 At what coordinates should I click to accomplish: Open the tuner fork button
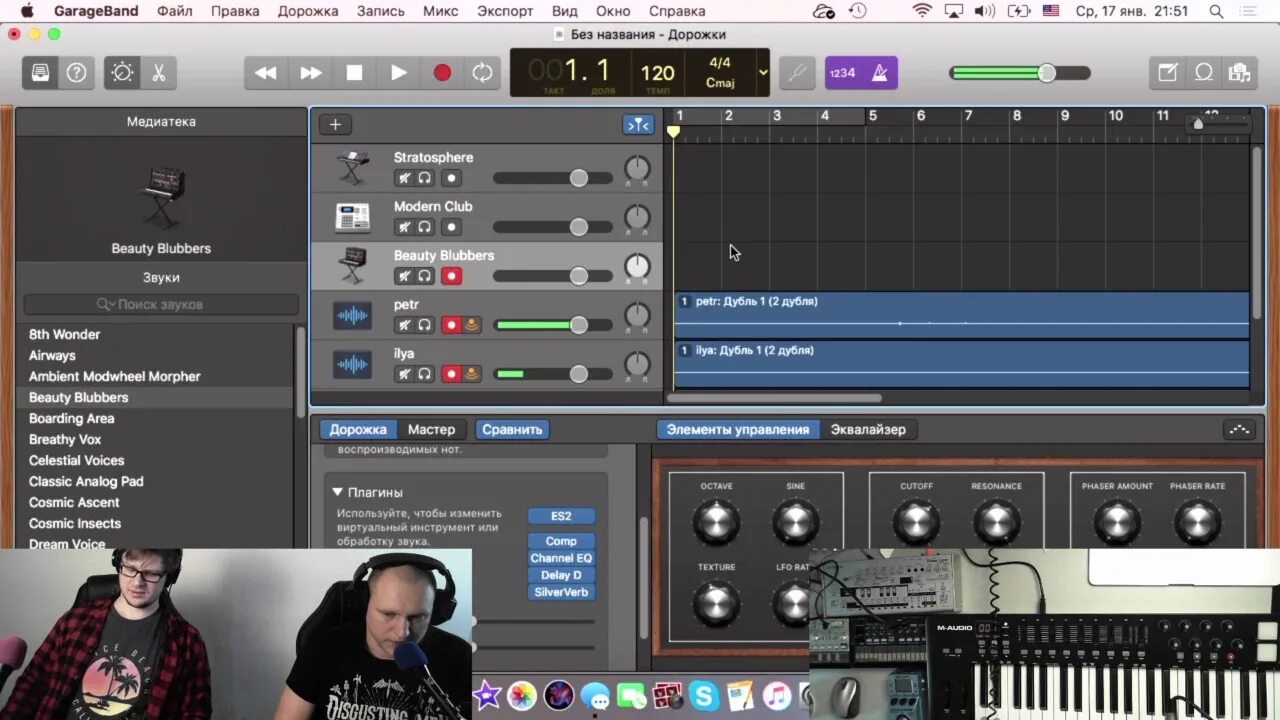click(797, 73)
